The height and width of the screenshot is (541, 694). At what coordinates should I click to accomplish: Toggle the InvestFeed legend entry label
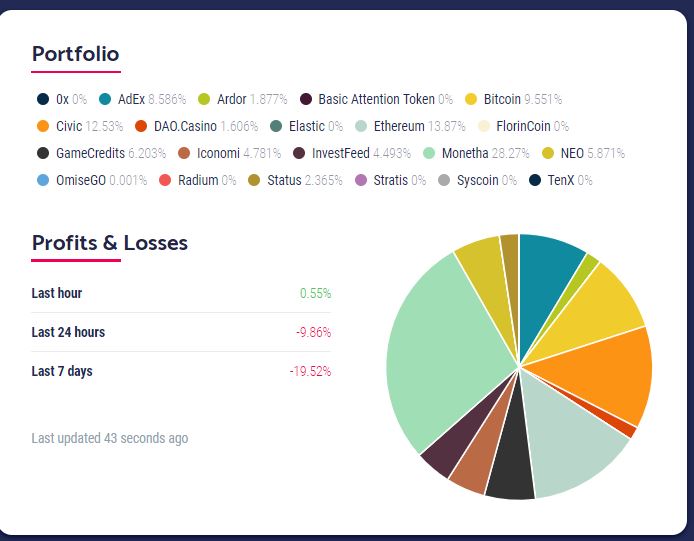point(341,153)
